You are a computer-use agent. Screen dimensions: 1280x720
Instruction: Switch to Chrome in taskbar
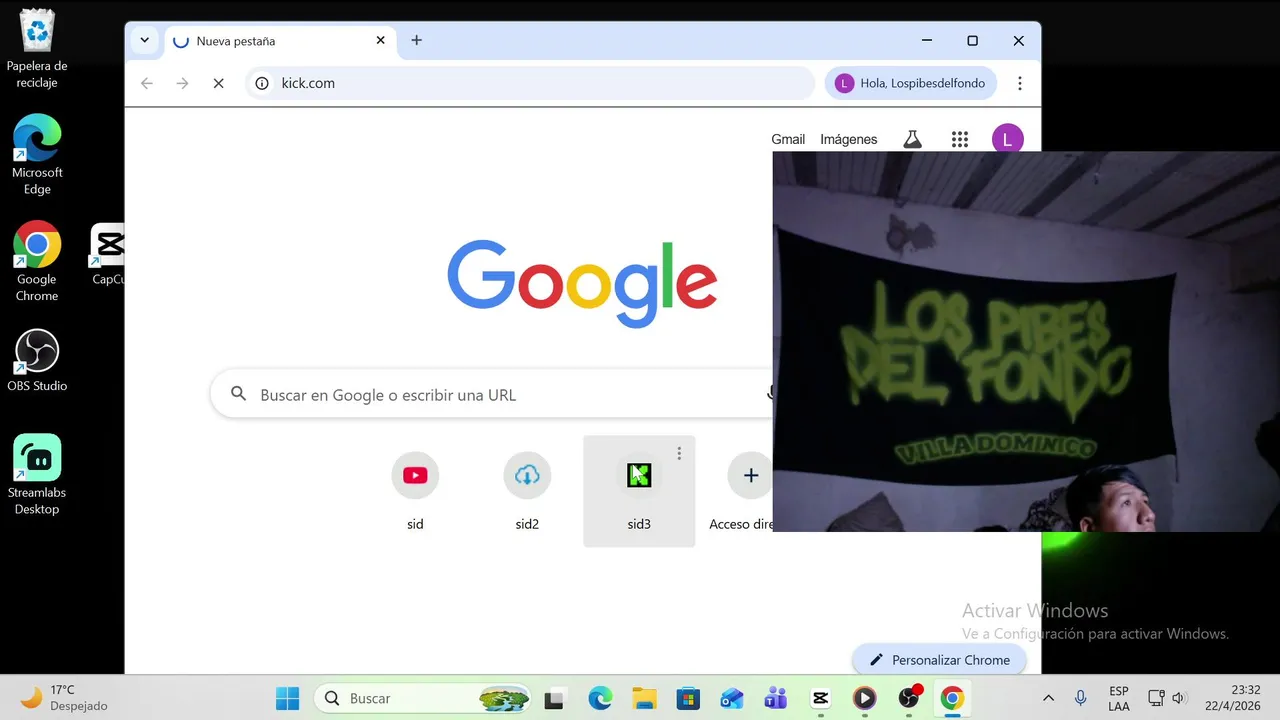(952, 698)
